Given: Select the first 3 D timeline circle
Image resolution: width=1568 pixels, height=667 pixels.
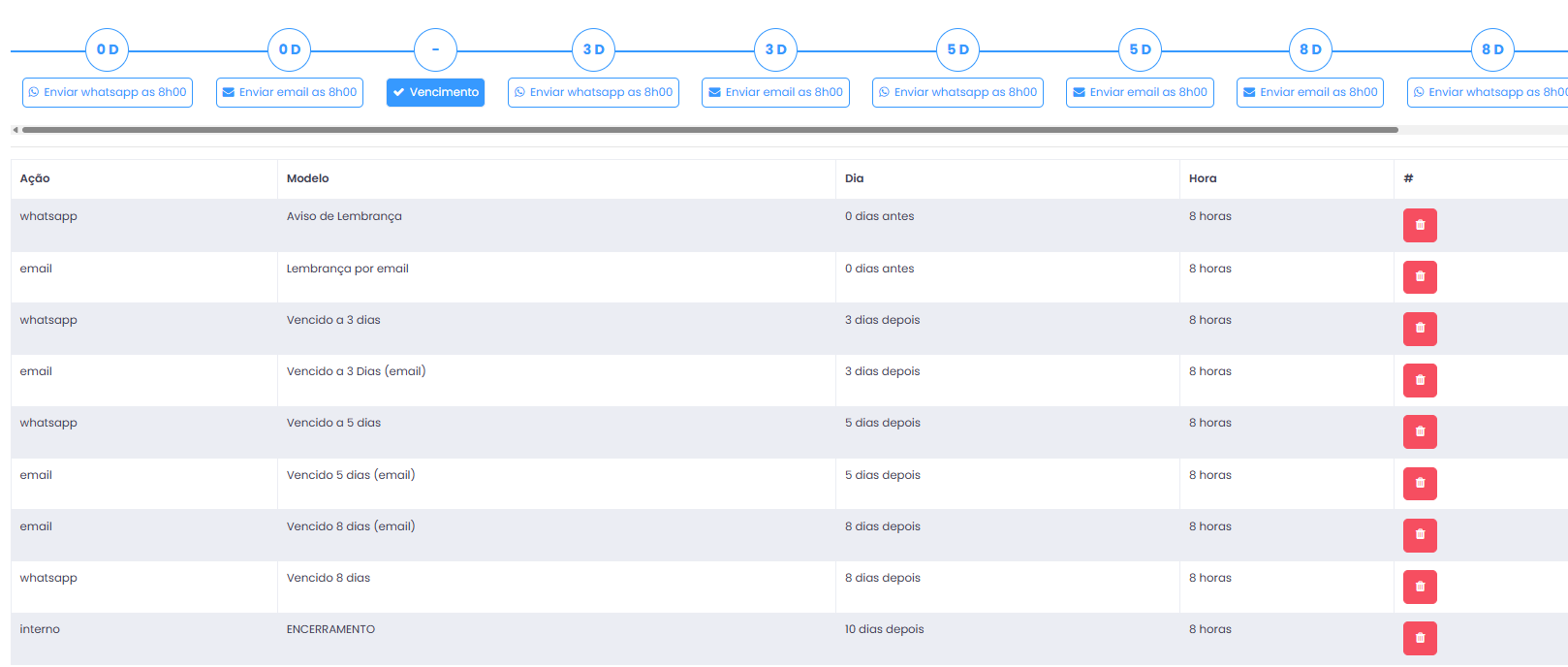Looking at the screenshot, I should pyautogui.click(x=593, y=49).
